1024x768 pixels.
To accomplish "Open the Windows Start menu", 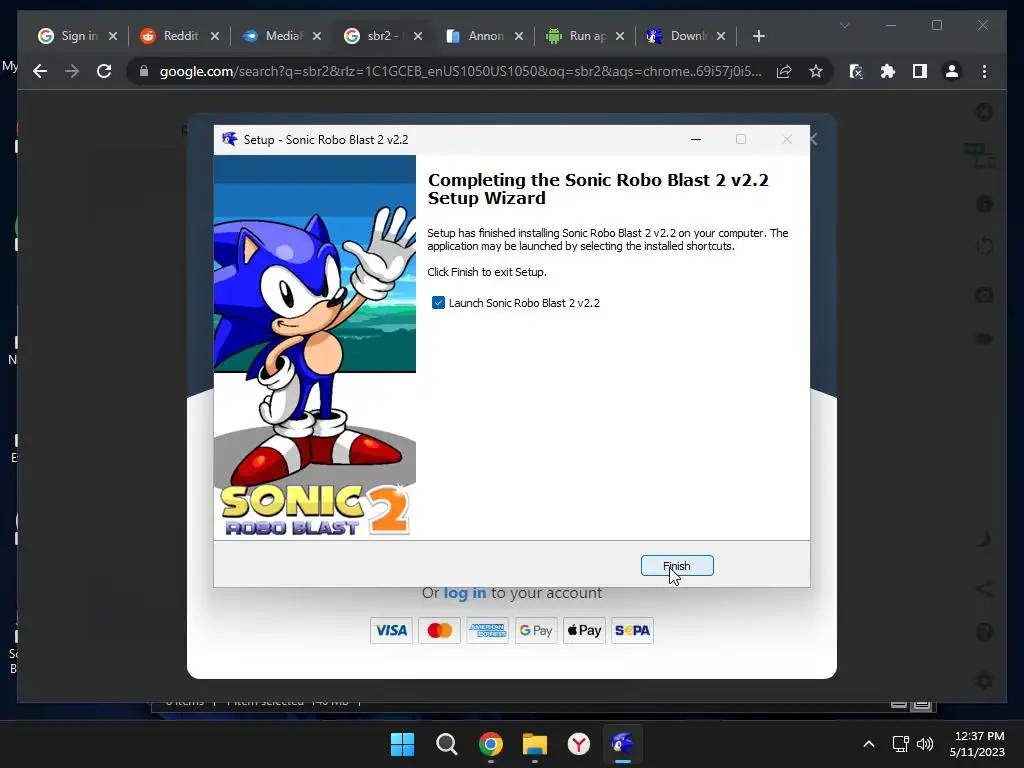I will [402, 744].
